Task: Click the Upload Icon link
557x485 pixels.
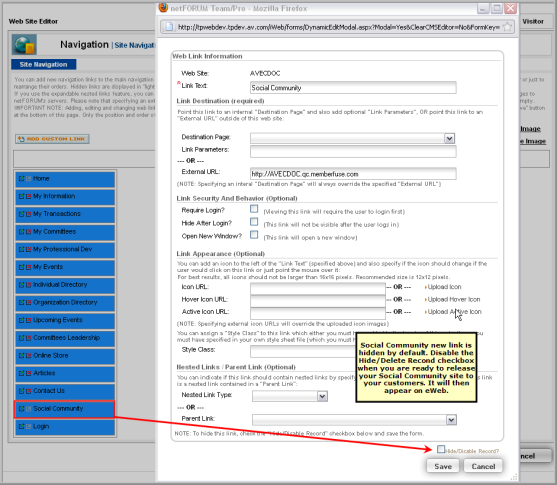Action: coord(444,287)
